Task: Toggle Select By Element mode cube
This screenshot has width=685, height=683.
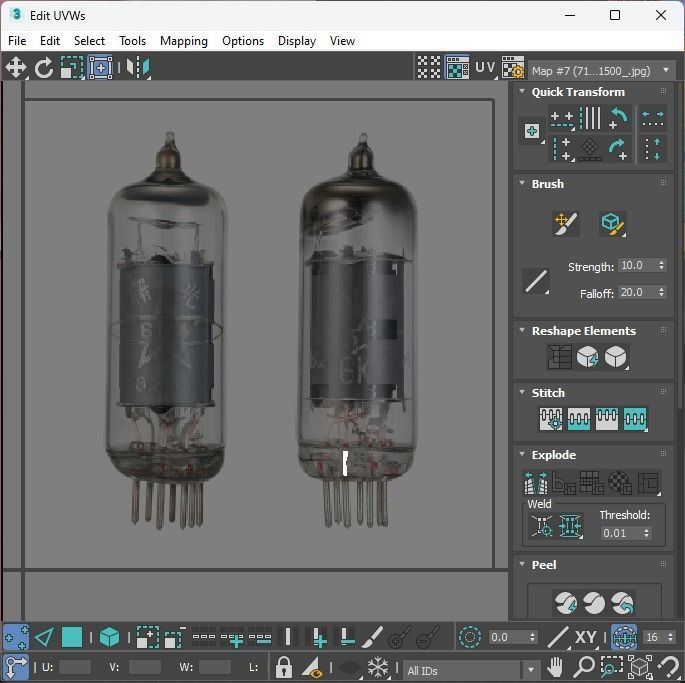Action: pyautogui.click(x=109, y=637)
